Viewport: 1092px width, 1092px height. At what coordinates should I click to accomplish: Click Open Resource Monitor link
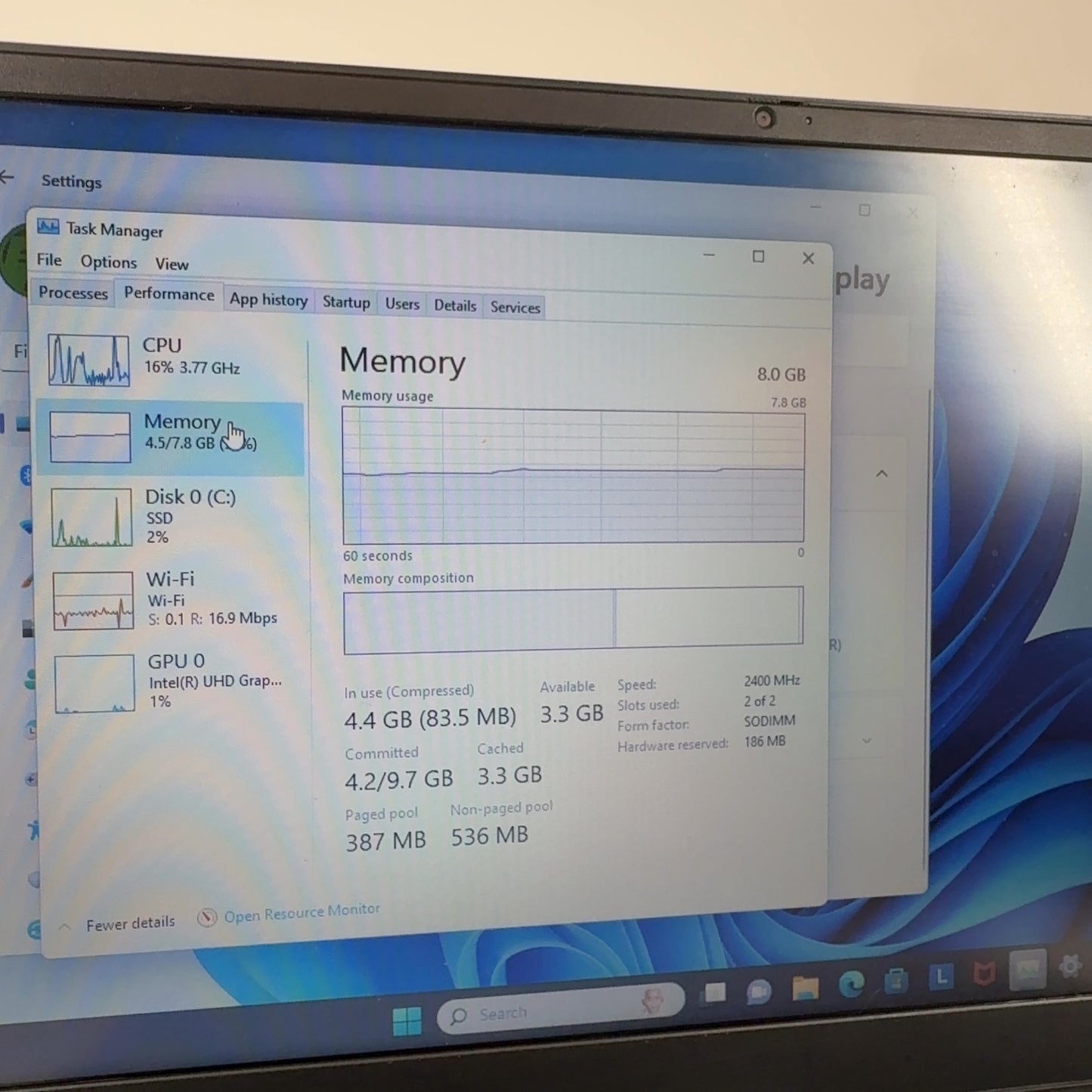tap(301, 914)
